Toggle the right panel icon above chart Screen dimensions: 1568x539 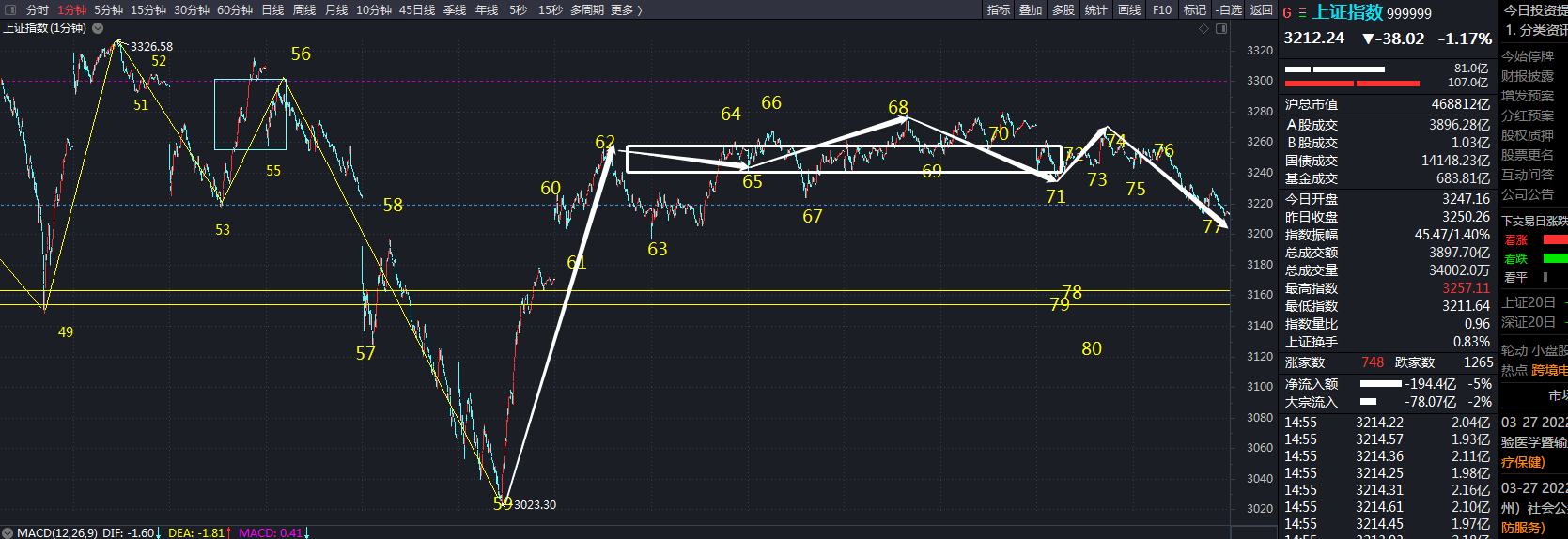1221,28
